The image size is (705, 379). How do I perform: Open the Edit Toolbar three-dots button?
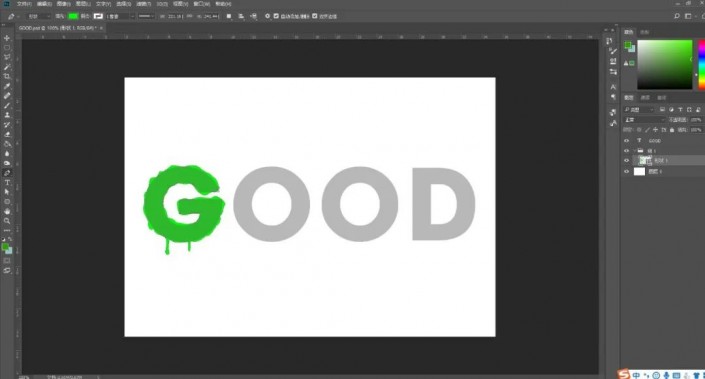7,231
